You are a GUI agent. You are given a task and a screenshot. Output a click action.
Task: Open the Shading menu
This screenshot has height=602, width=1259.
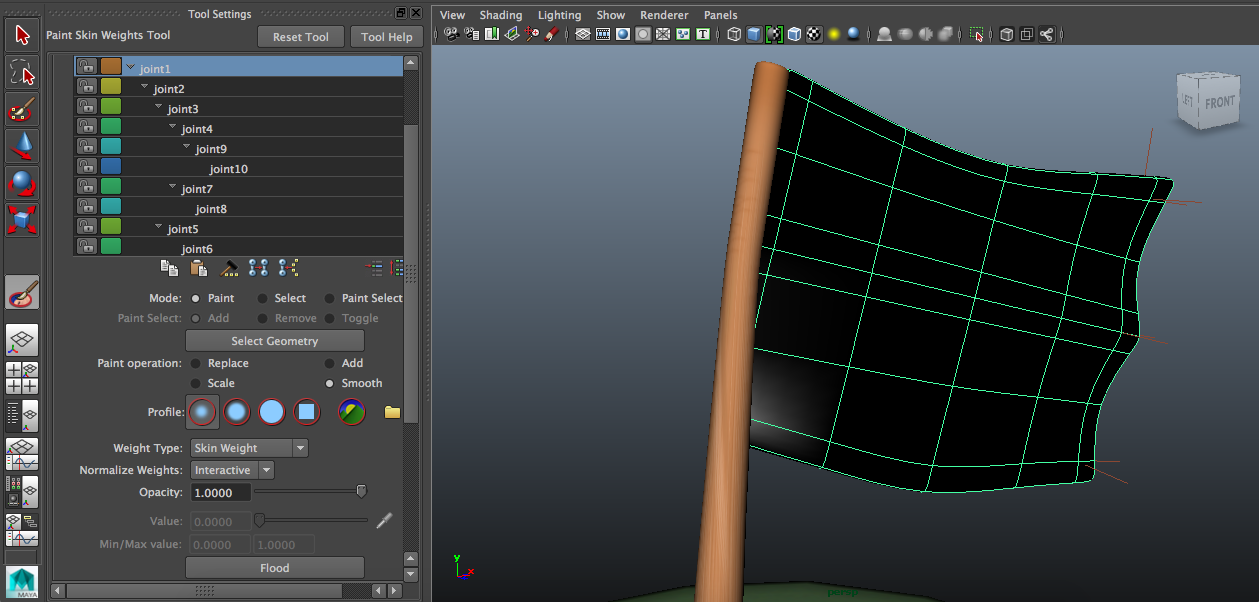501,14
